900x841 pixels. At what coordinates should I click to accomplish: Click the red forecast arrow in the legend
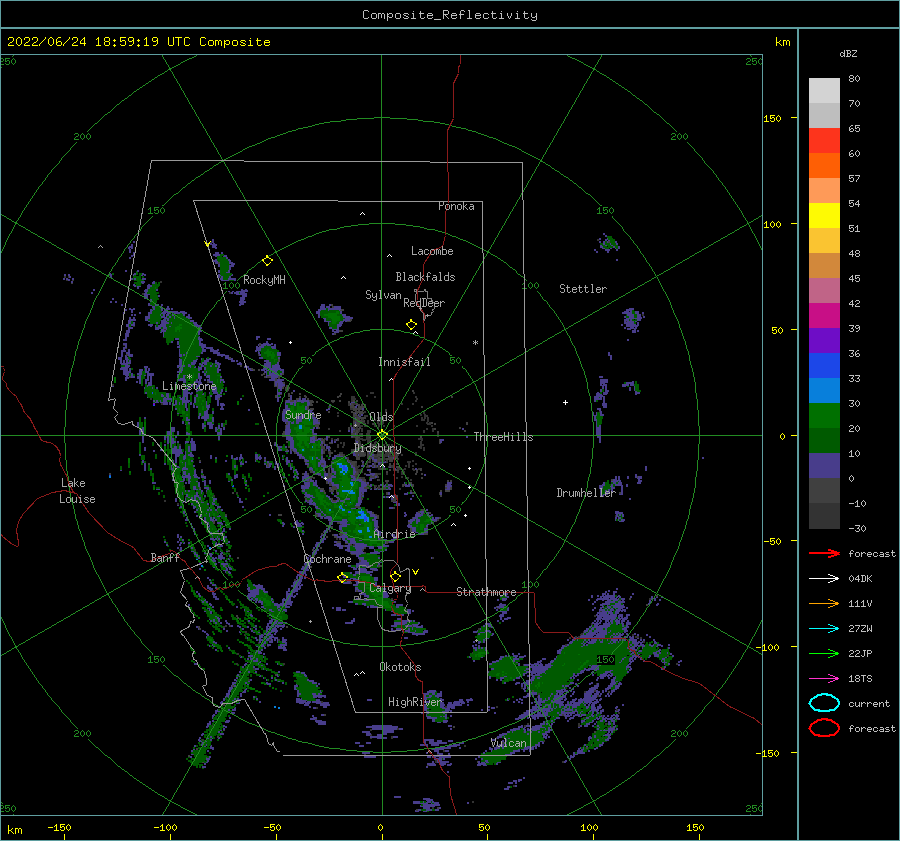point(824,553)
